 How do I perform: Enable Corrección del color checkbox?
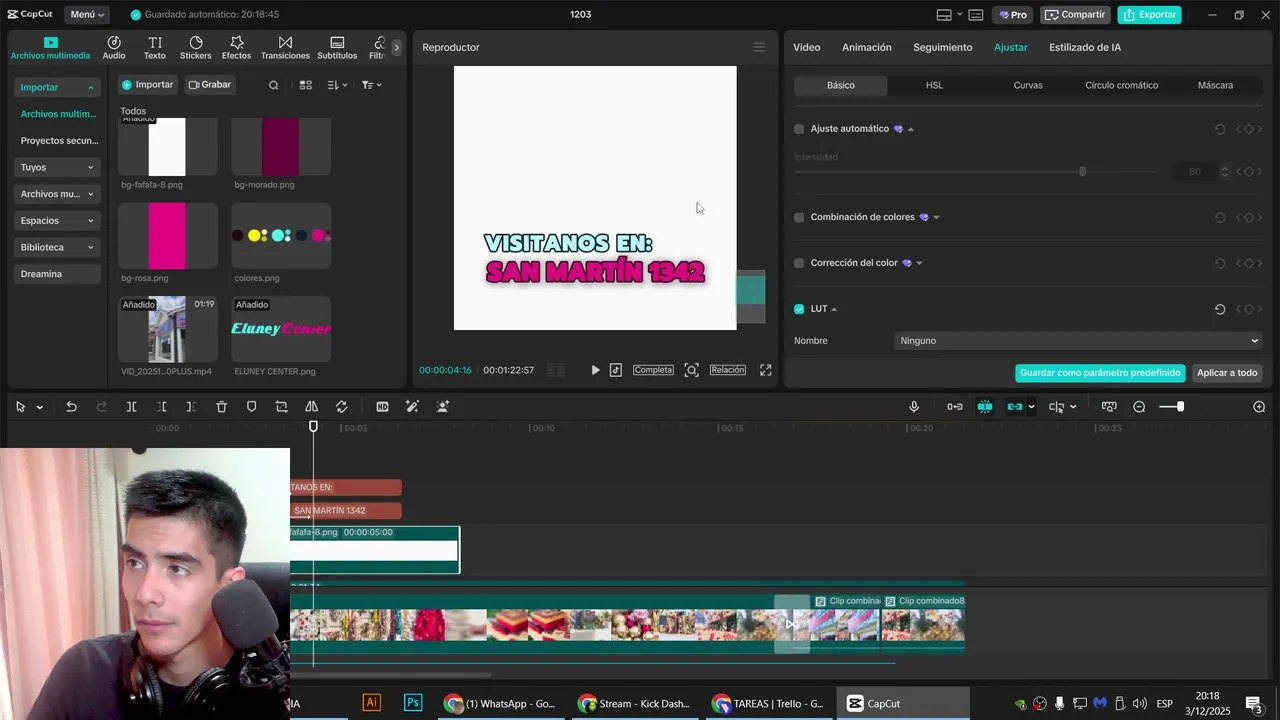799,263
